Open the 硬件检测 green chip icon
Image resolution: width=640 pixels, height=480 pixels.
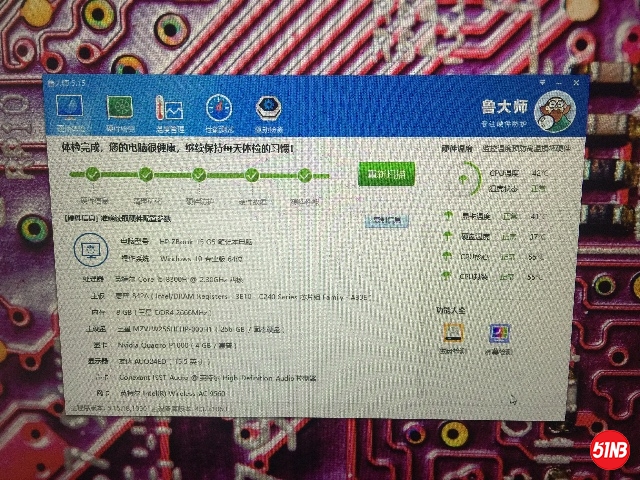click(x=120, y=113)
